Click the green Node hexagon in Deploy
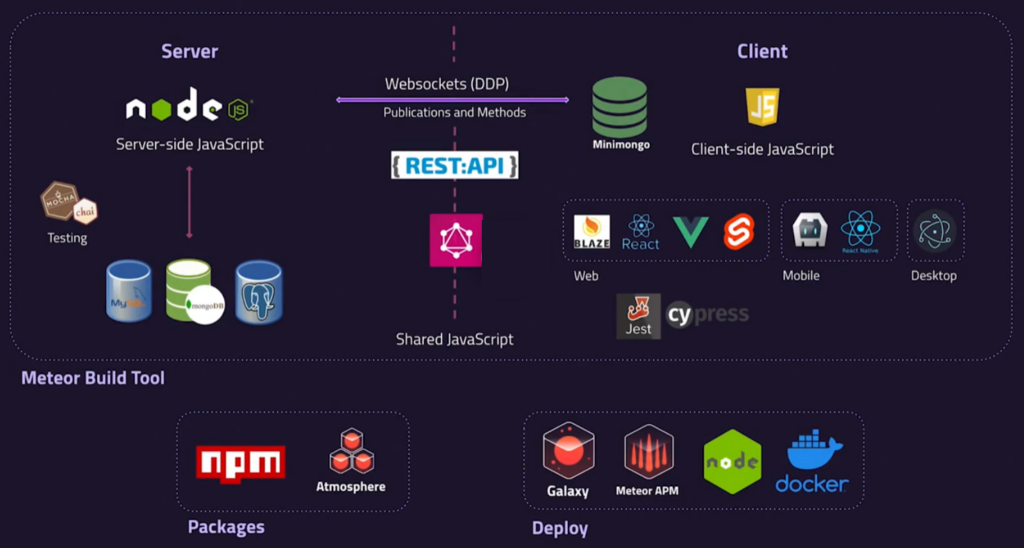 pos(732,462)
